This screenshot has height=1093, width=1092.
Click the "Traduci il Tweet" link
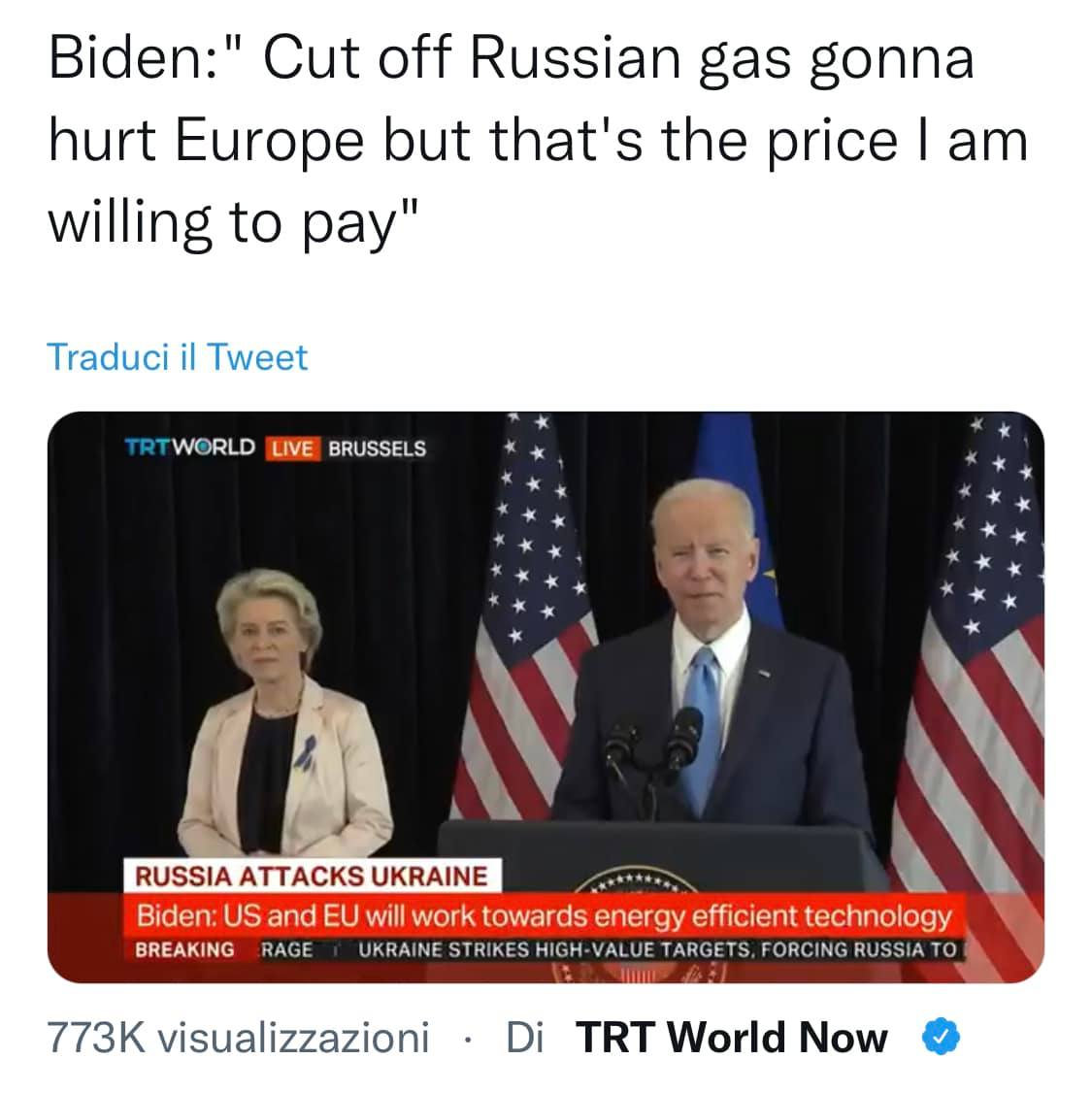point(177,357)
